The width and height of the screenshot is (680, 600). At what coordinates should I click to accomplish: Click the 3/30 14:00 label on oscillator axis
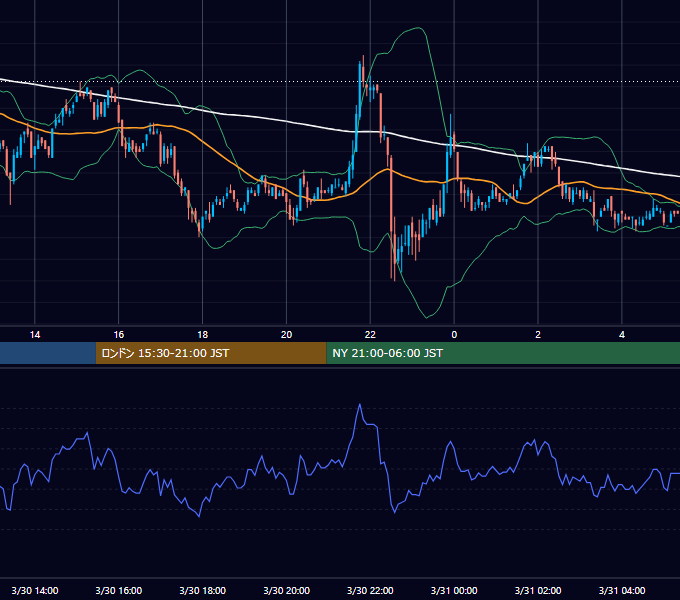(x=35, y=590)
